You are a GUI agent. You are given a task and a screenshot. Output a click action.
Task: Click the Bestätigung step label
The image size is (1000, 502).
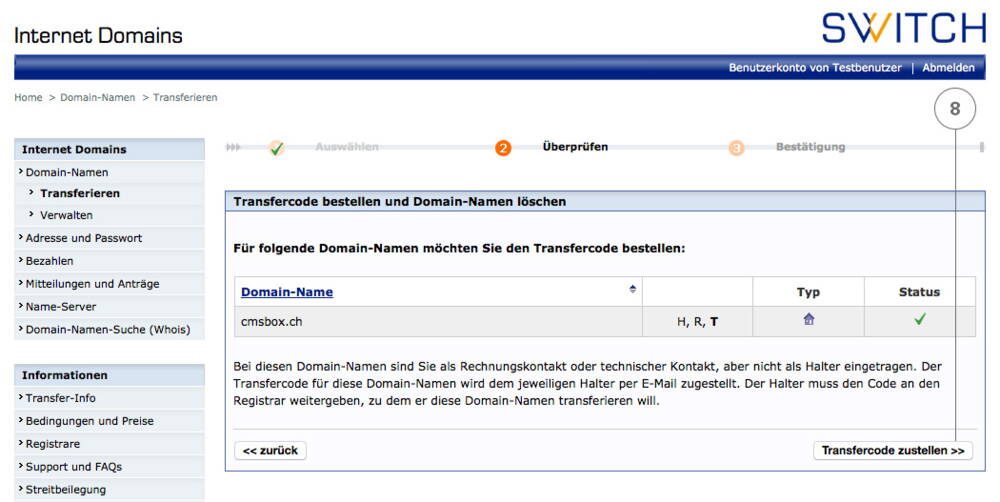[810, 147]
